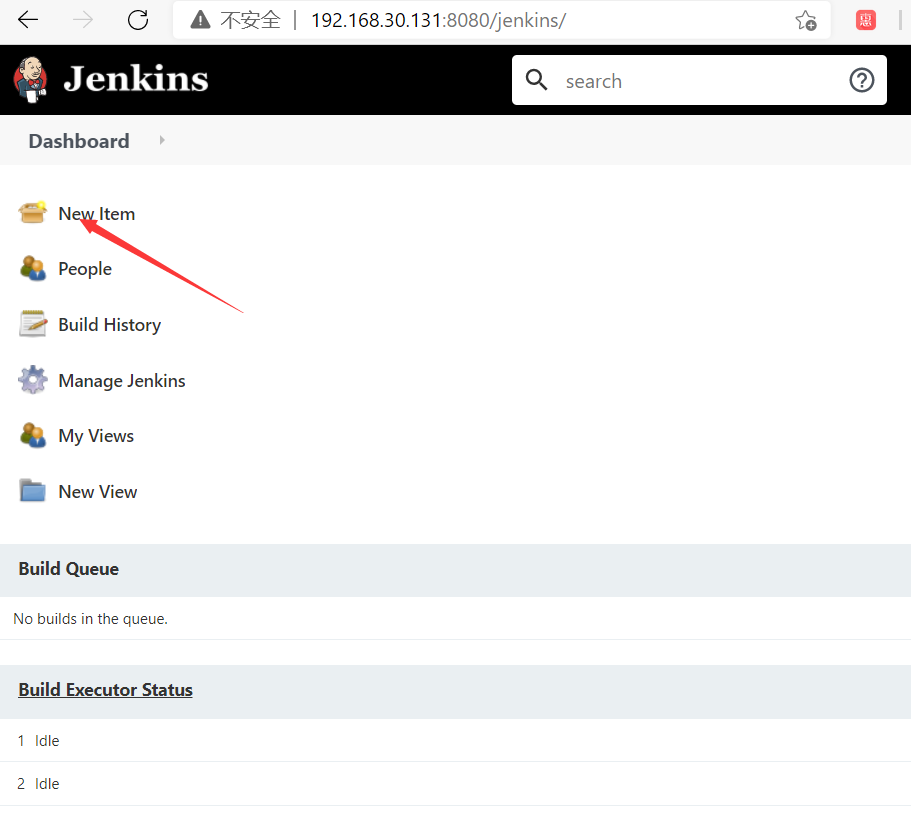
Task: Click the Manage Jenkins gear icon
Action: (x=33, y=380)
